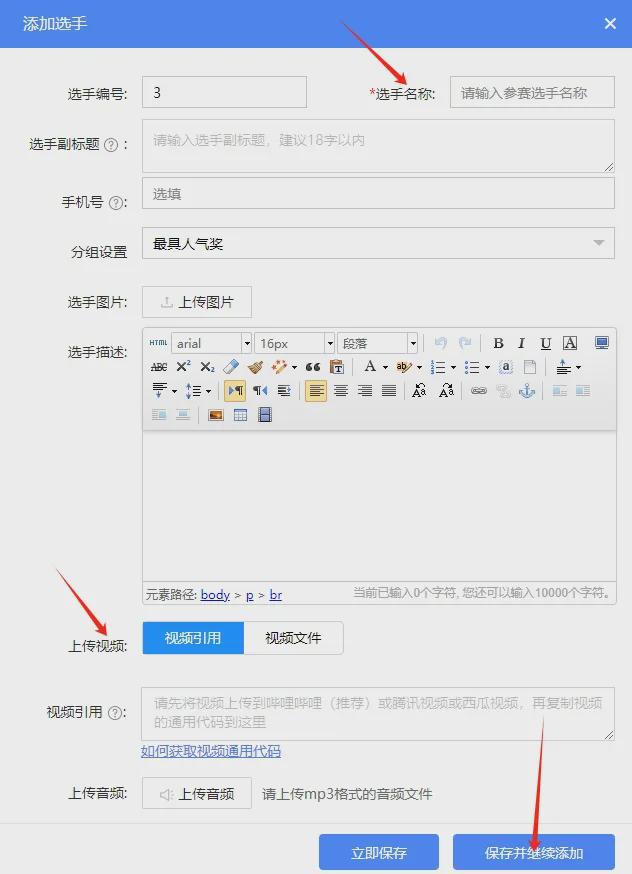Viewport: 632px width, 874px height.
Task: Show help for the contestant subtitle (选手副标题)
Action: pos(111,145)
